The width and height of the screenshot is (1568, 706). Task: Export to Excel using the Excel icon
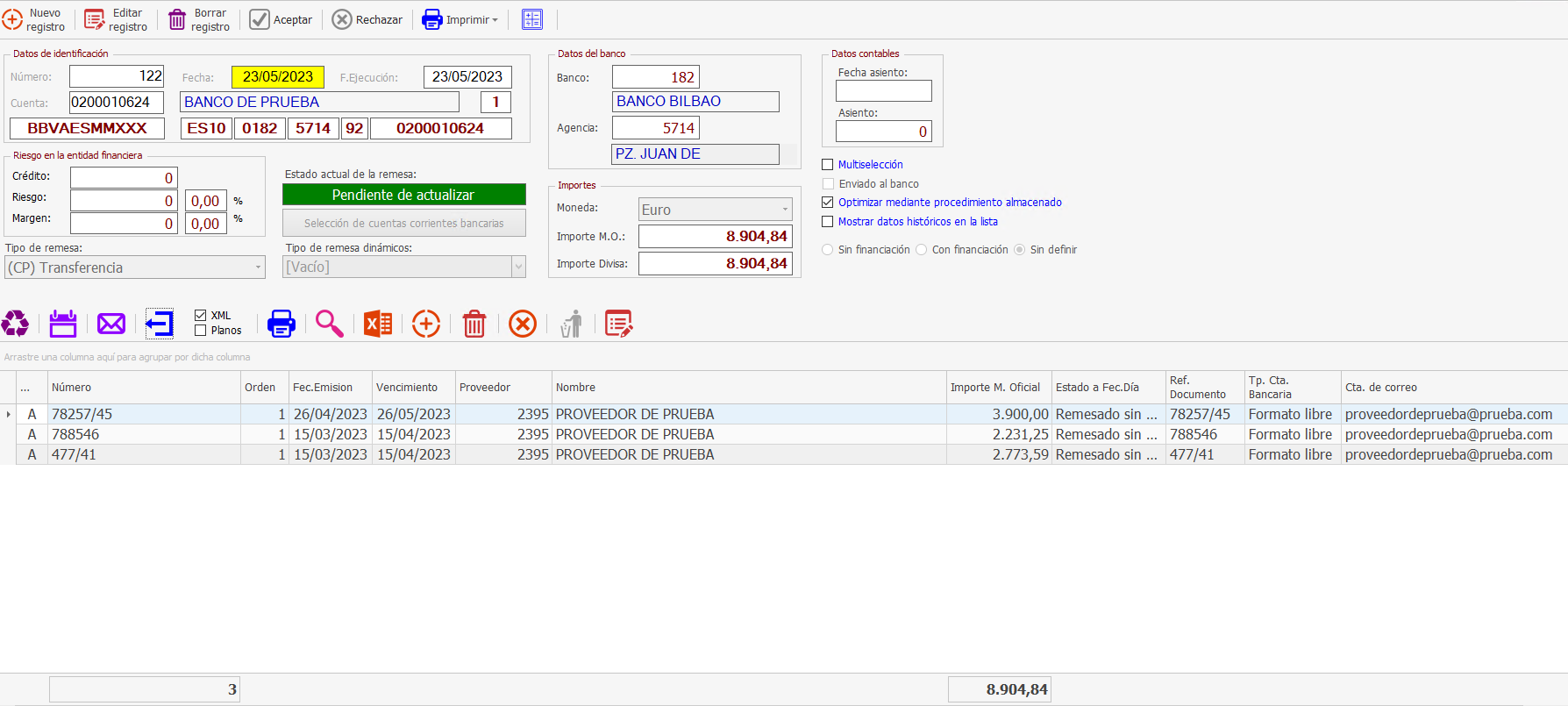point(378,324)
